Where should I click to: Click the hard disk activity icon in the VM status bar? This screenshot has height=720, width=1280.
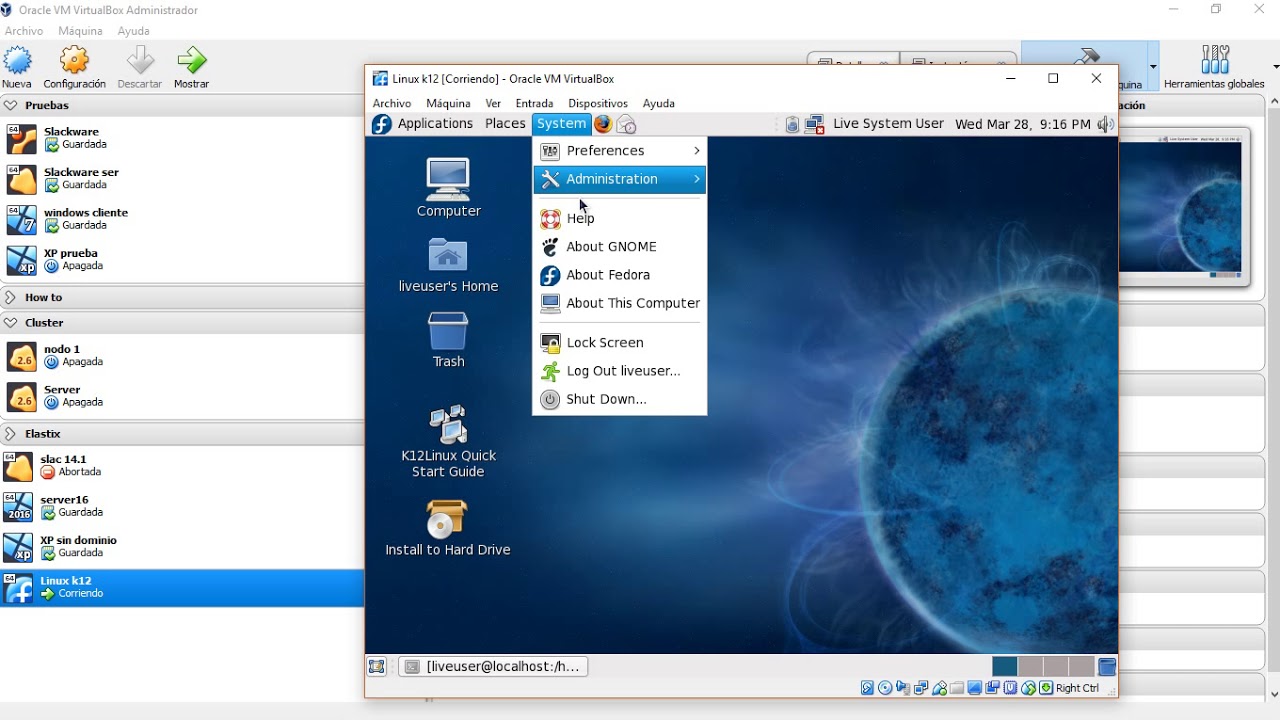pyautogui.click(x=867, y=688)
